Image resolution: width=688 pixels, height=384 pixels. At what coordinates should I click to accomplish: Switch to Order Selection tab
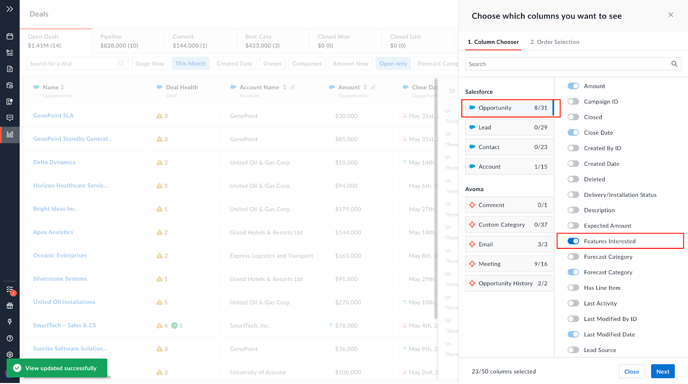555,42
